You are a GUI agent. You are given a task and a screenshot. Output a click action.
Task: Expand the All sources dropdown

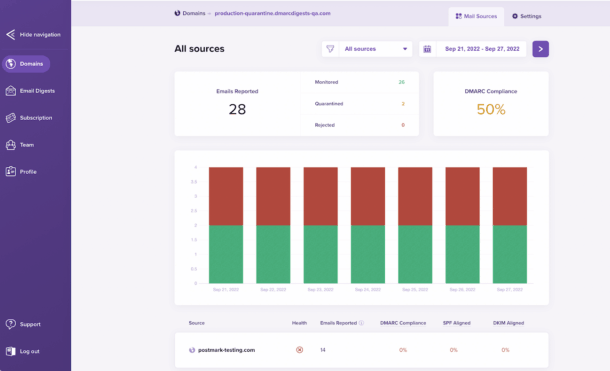point(375,49)
